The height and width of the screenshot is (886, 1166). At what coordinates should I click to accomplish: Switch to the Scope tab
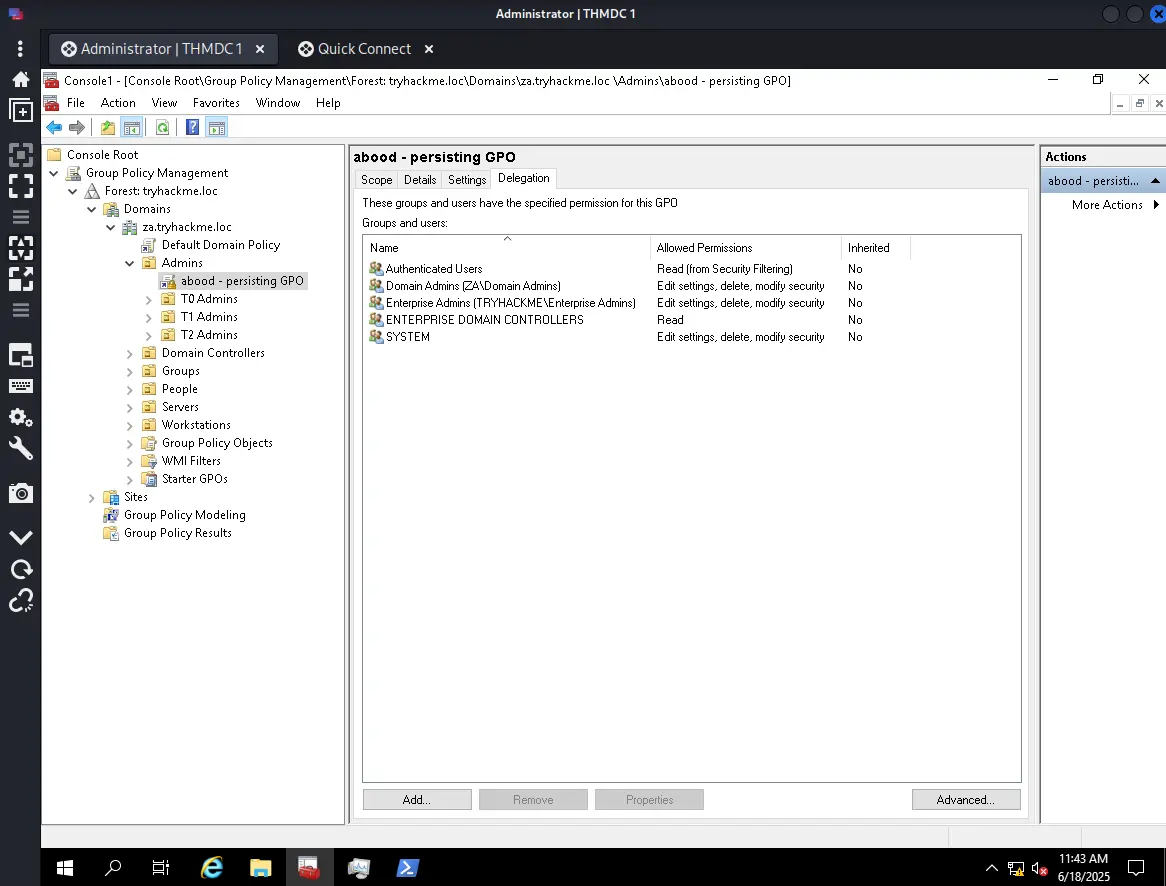[x=376, y=179]
